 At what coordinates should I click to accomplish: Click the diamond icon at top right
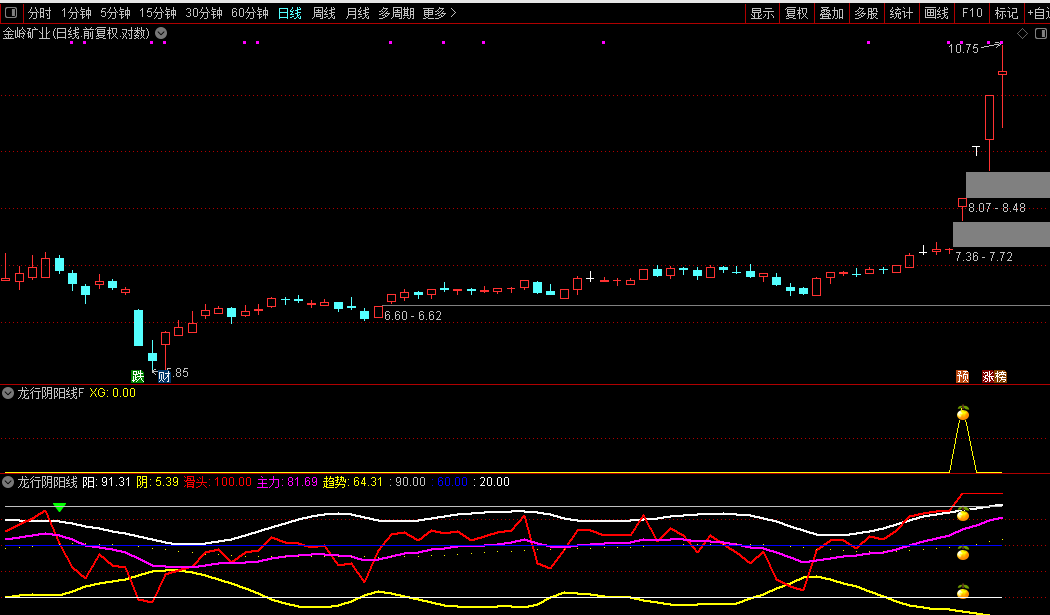[x=1023, y=33]
